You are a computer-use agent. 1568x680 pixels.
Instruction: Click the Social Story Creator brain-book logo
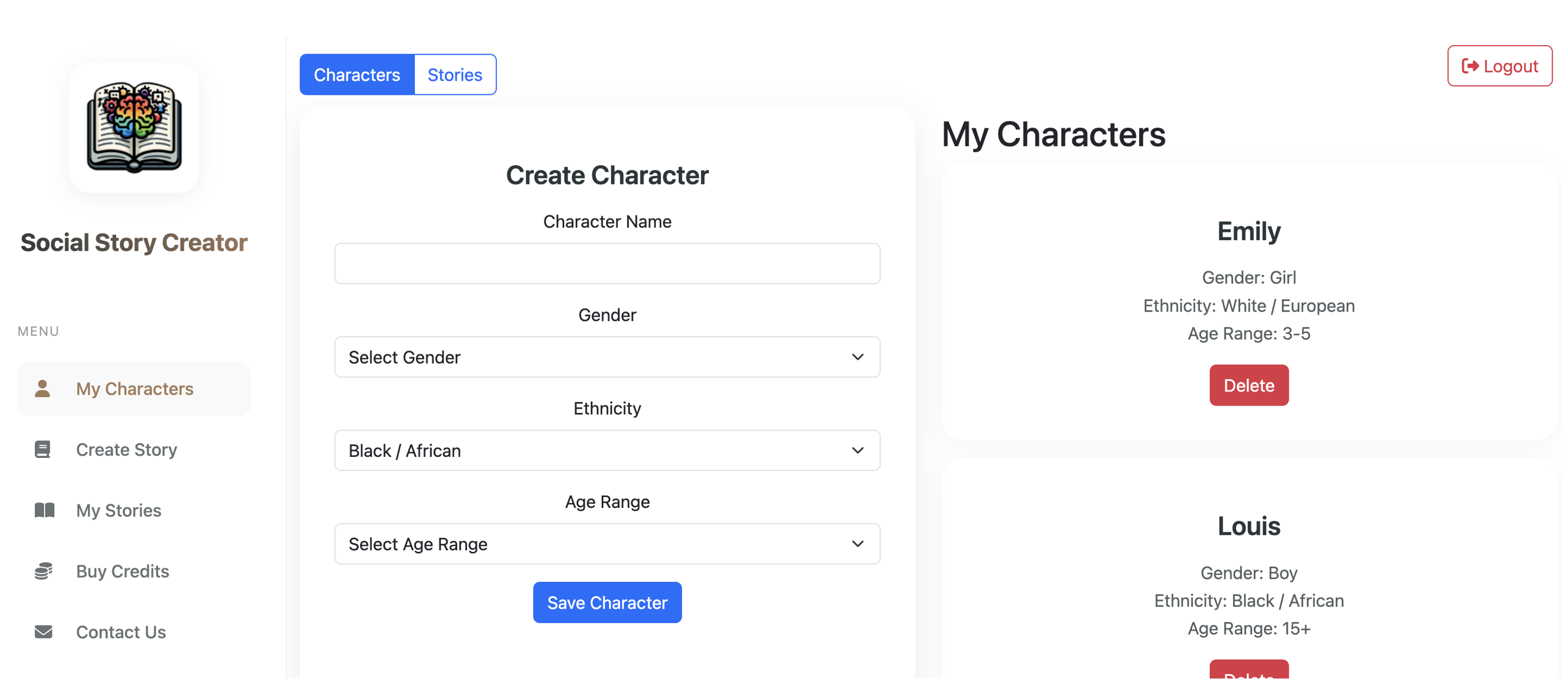[134, 127]
